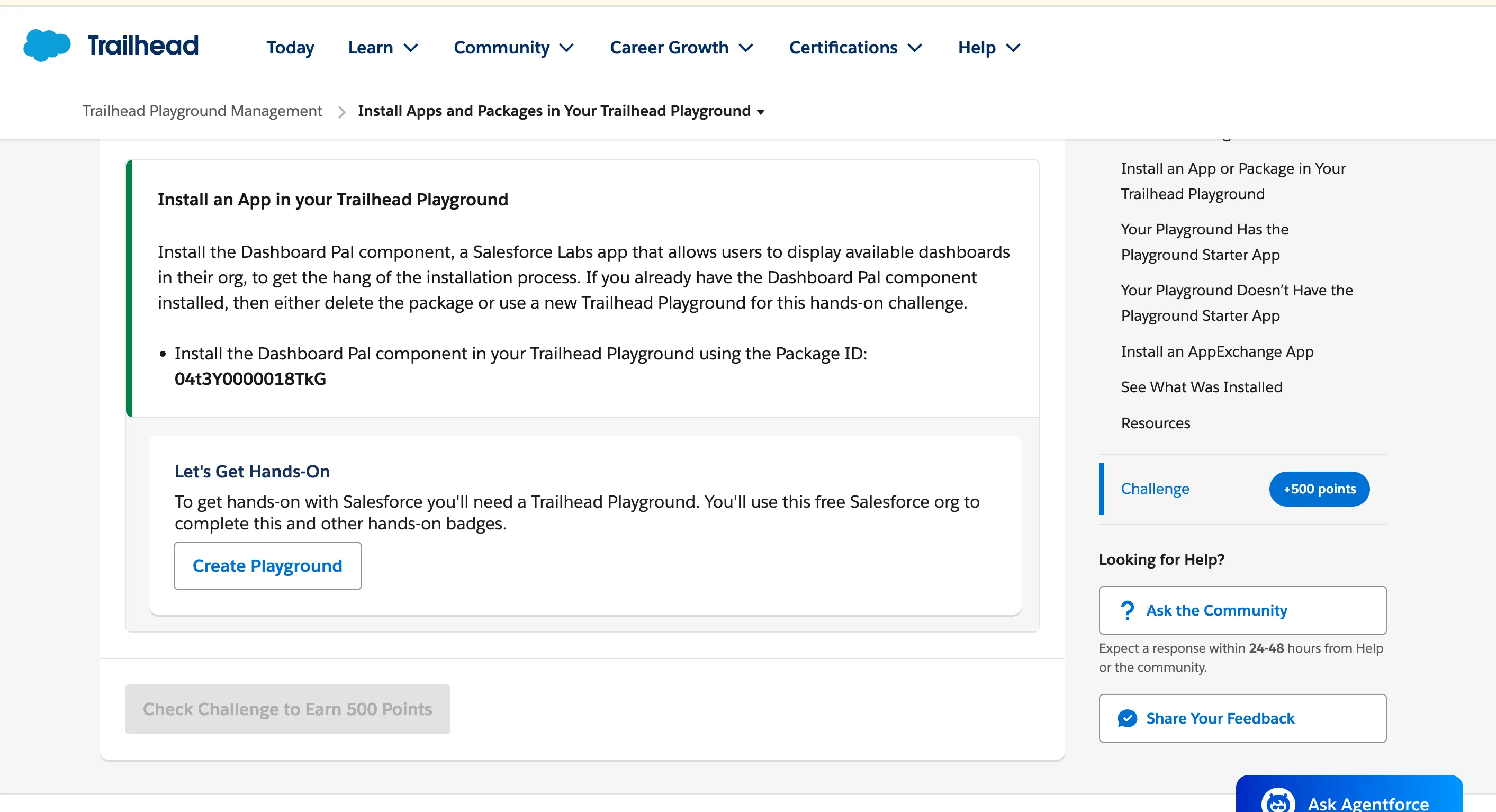Click the Trailhead wordmark logo
Screen dimensions: 1496x812
click(143, 46)
